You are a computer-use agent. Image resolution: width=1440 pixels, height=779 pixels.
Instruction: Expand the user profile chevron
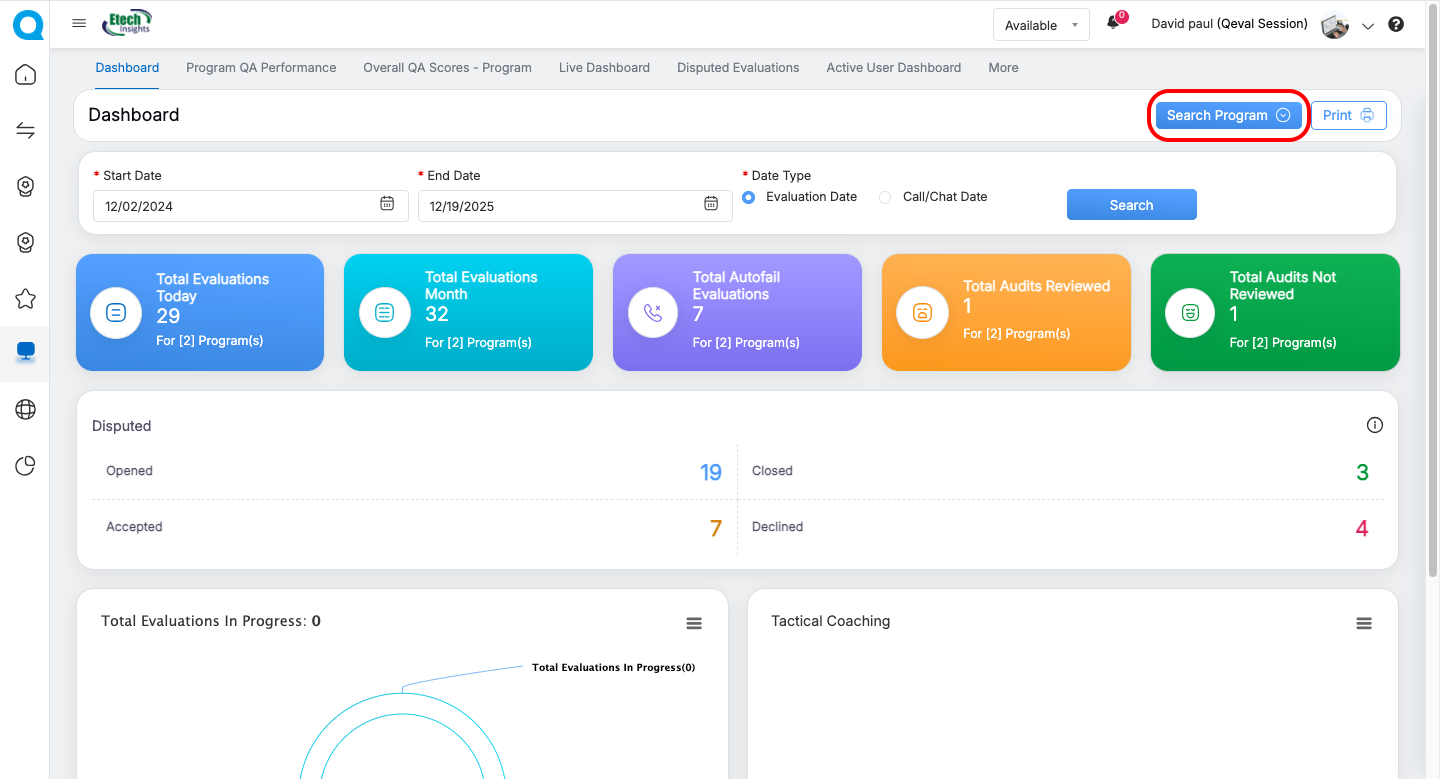point(1368,26)
